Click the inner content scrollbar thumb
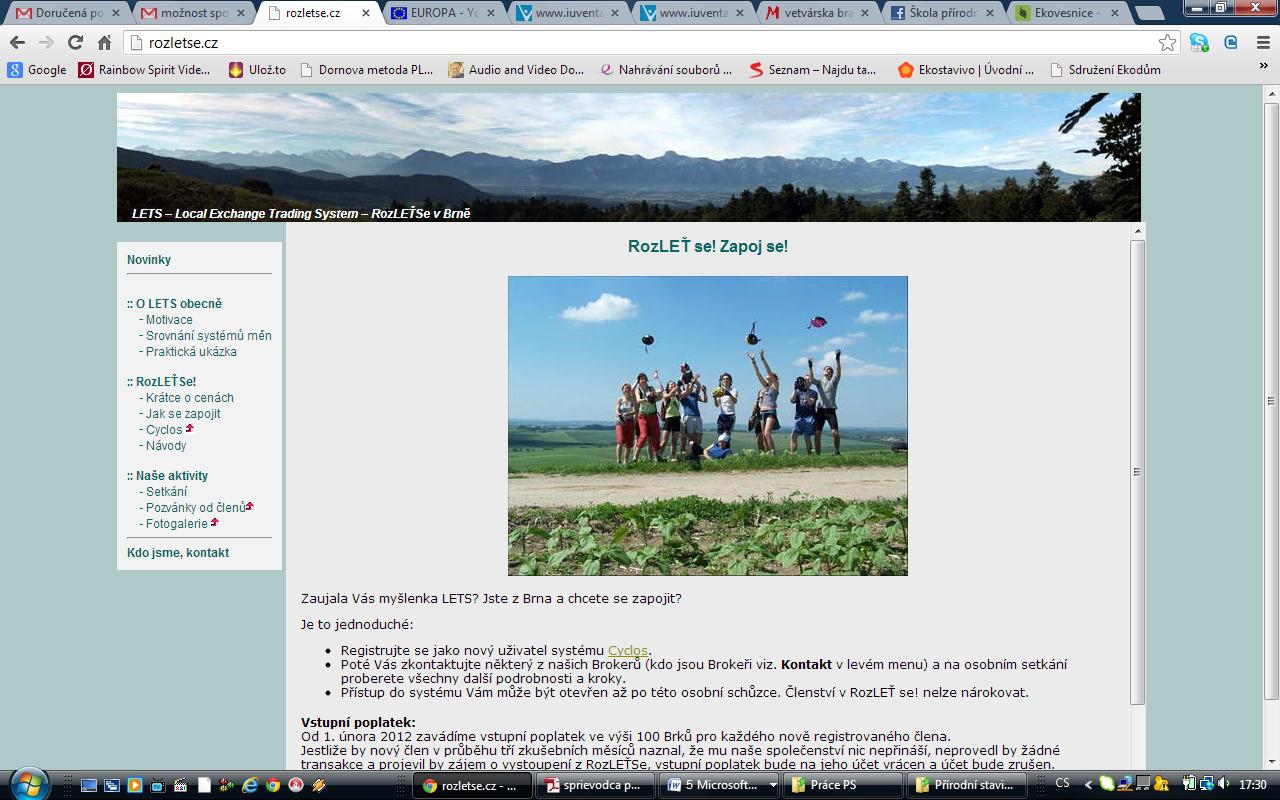Screen dimensions: 1280x800 [x=1137, y=470]
